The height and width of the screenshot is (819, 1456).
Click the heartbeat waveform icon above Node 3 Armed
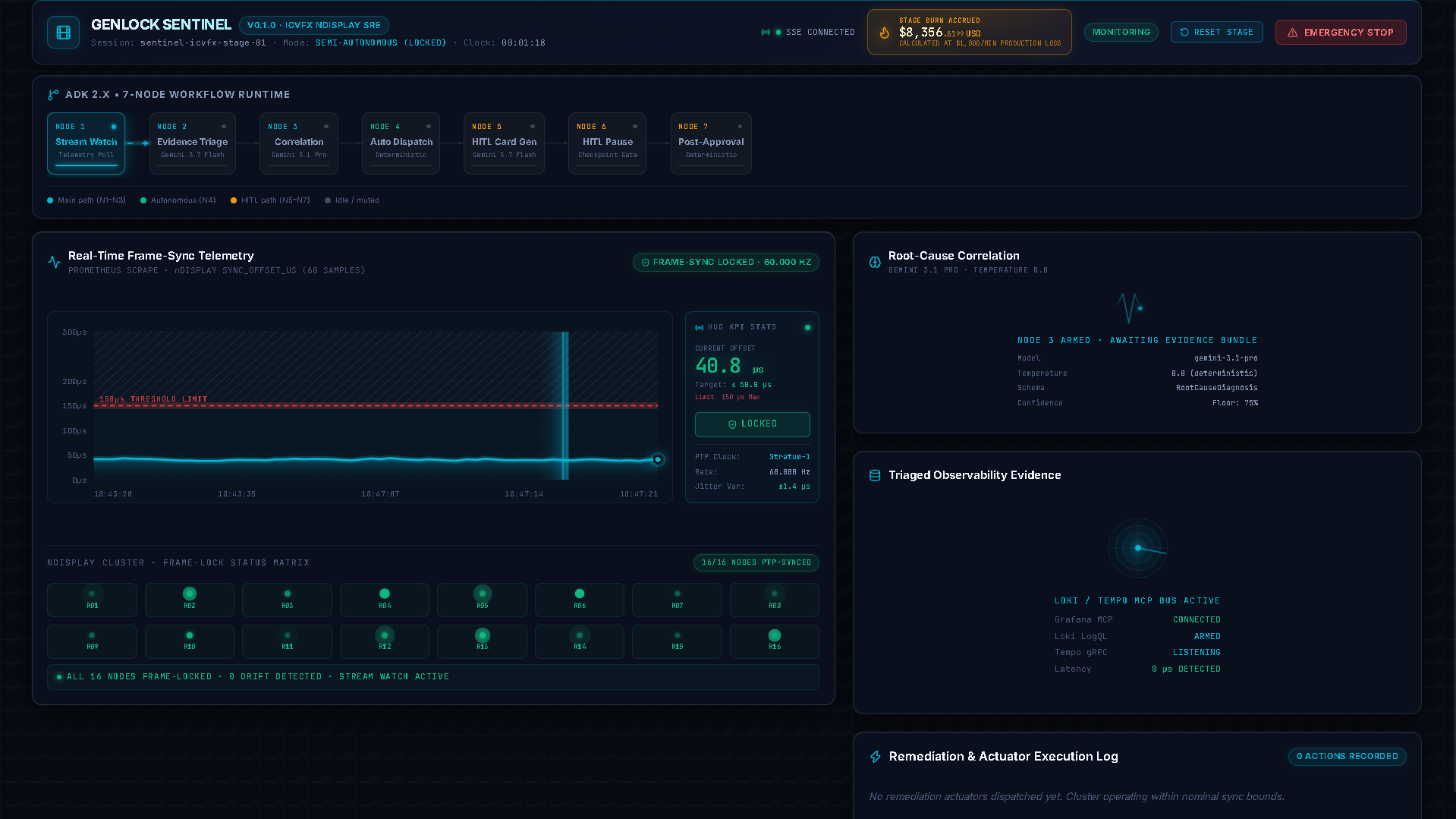(1131, 307)
